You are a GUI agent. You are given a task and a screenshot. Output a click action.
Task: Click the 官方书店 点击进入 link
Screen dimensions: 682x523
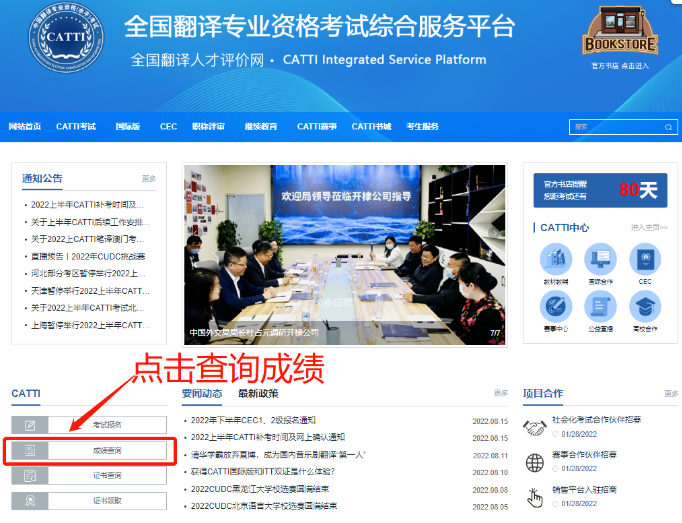tap(620, 66)
